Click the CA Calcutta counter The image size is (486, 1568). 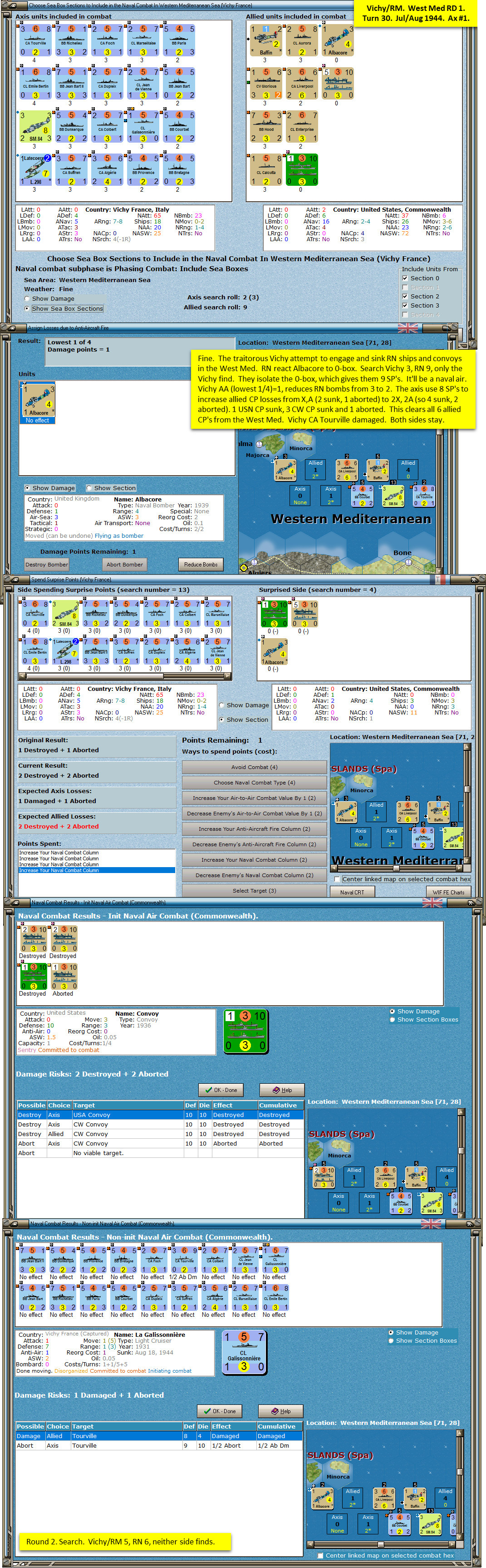(265, 170)
